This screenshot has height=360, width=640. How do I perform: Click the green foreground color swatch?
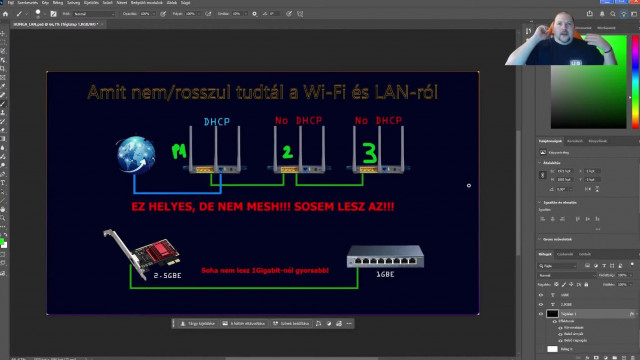coord(2,242)
